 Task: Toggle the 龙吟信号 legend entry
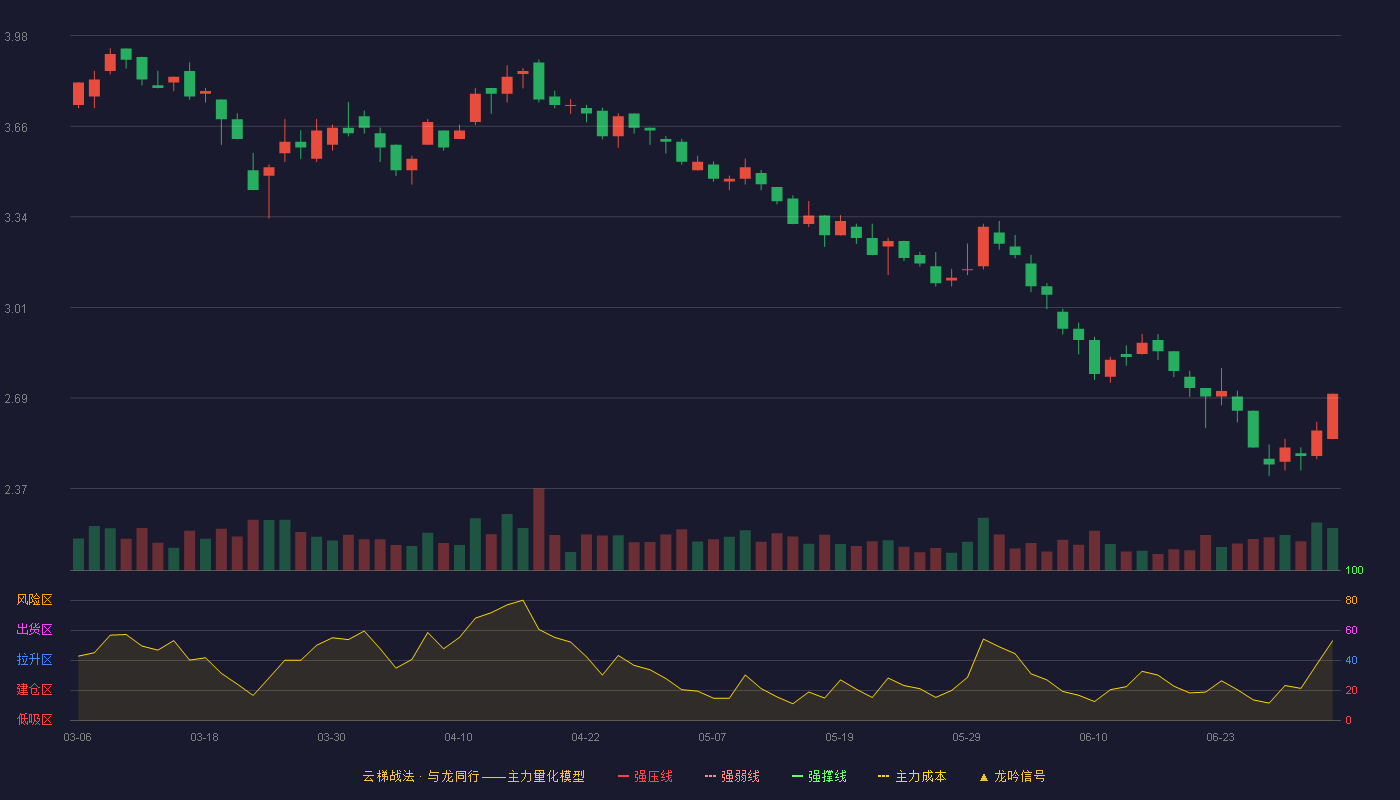tap(1012, 776)
